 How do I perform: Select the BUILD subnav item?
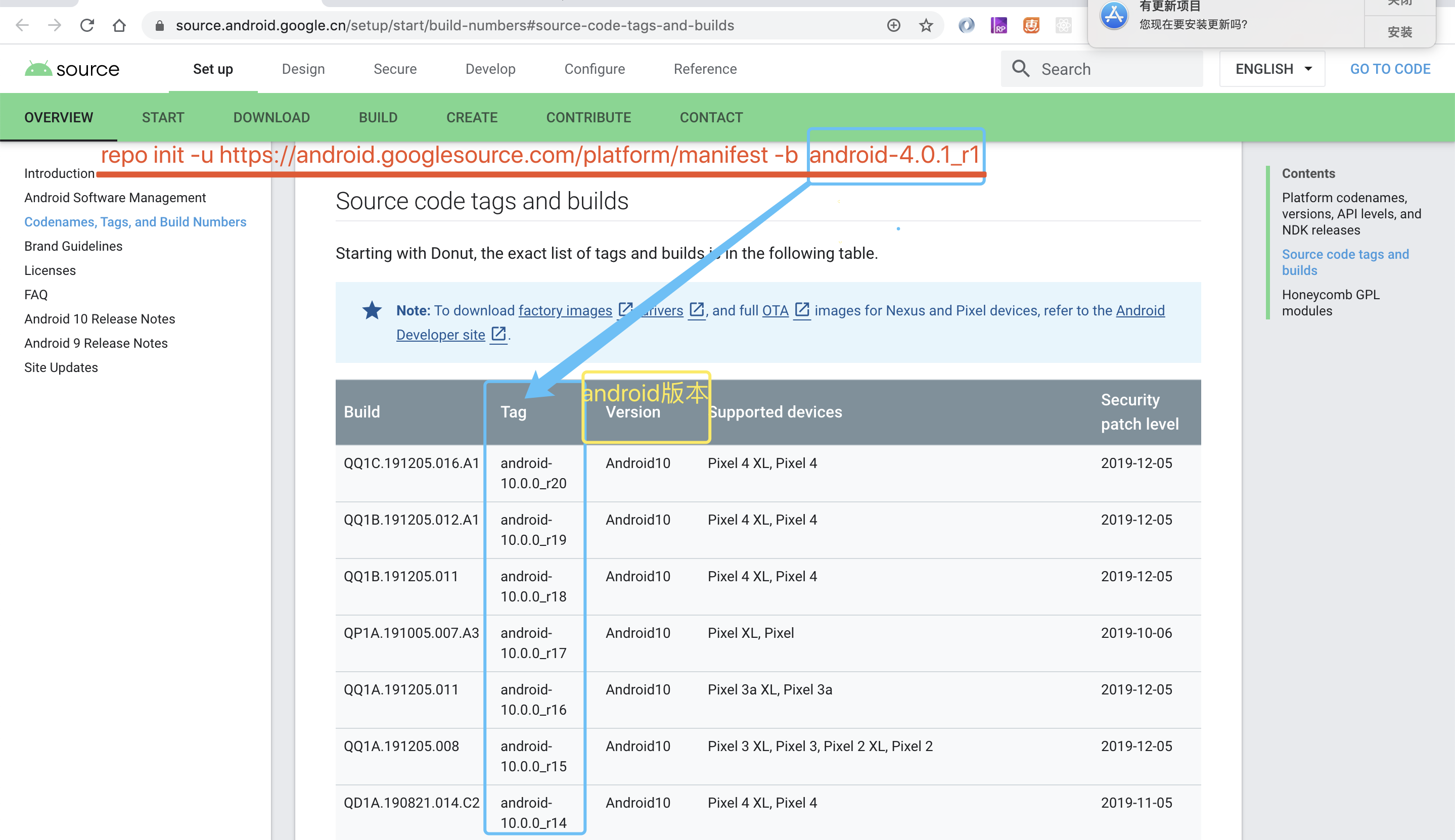379,117
